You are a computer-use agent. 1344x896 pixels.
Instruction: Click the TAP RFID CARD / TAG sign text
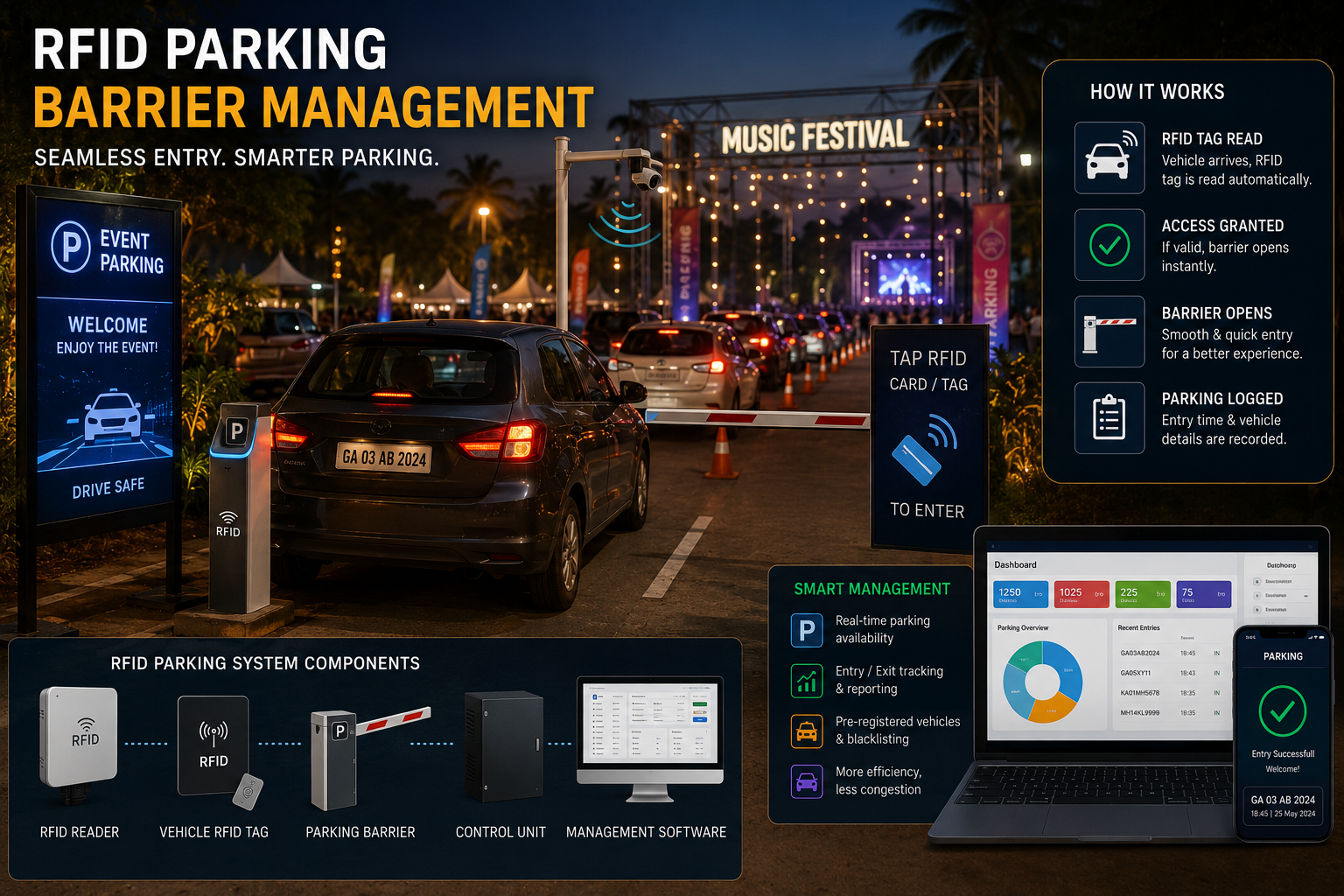pos(928,371)
